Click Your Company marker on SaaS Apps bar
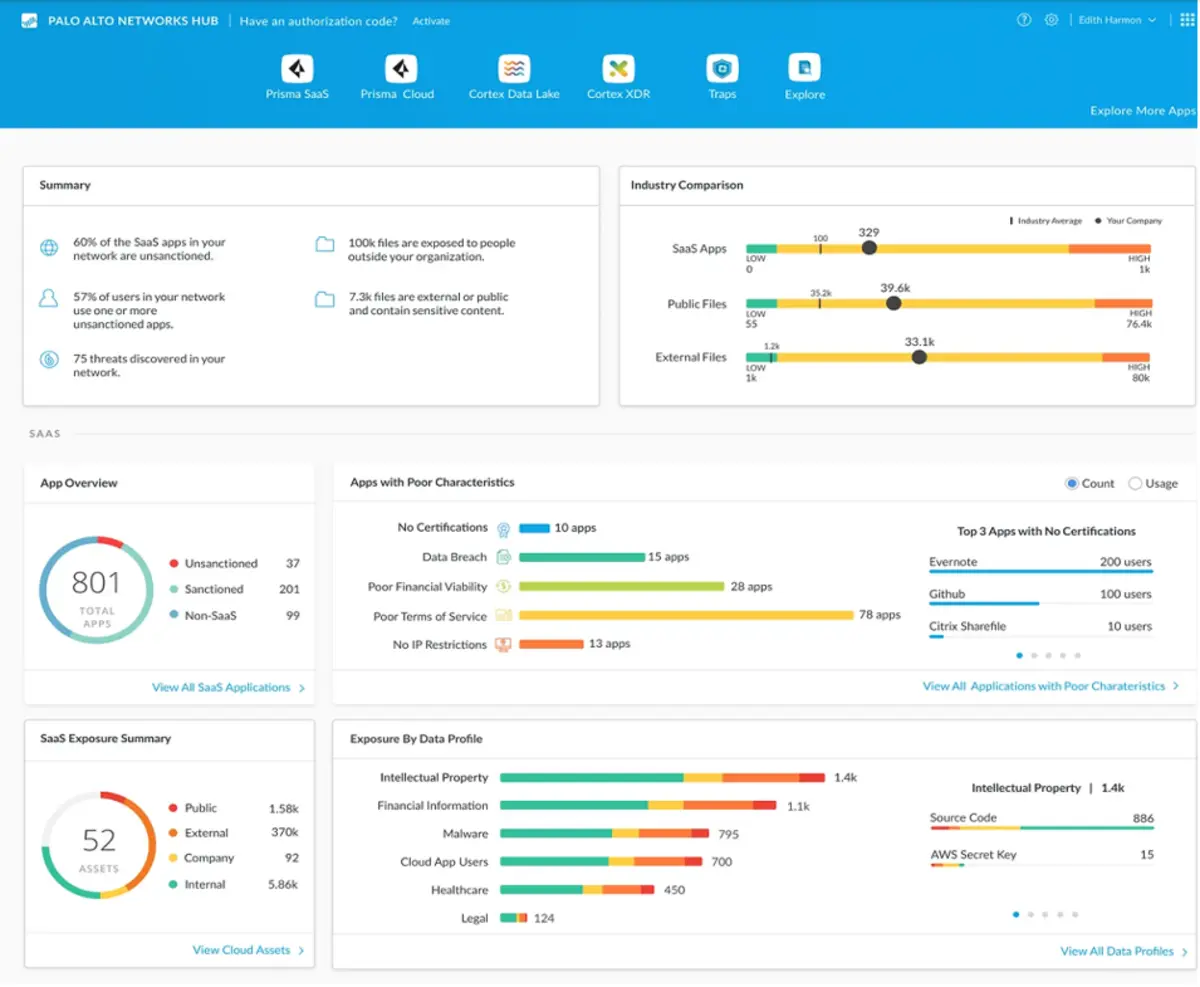This screenshot has height=987, width=1200. pyautogui.click(x=869, y=248)
